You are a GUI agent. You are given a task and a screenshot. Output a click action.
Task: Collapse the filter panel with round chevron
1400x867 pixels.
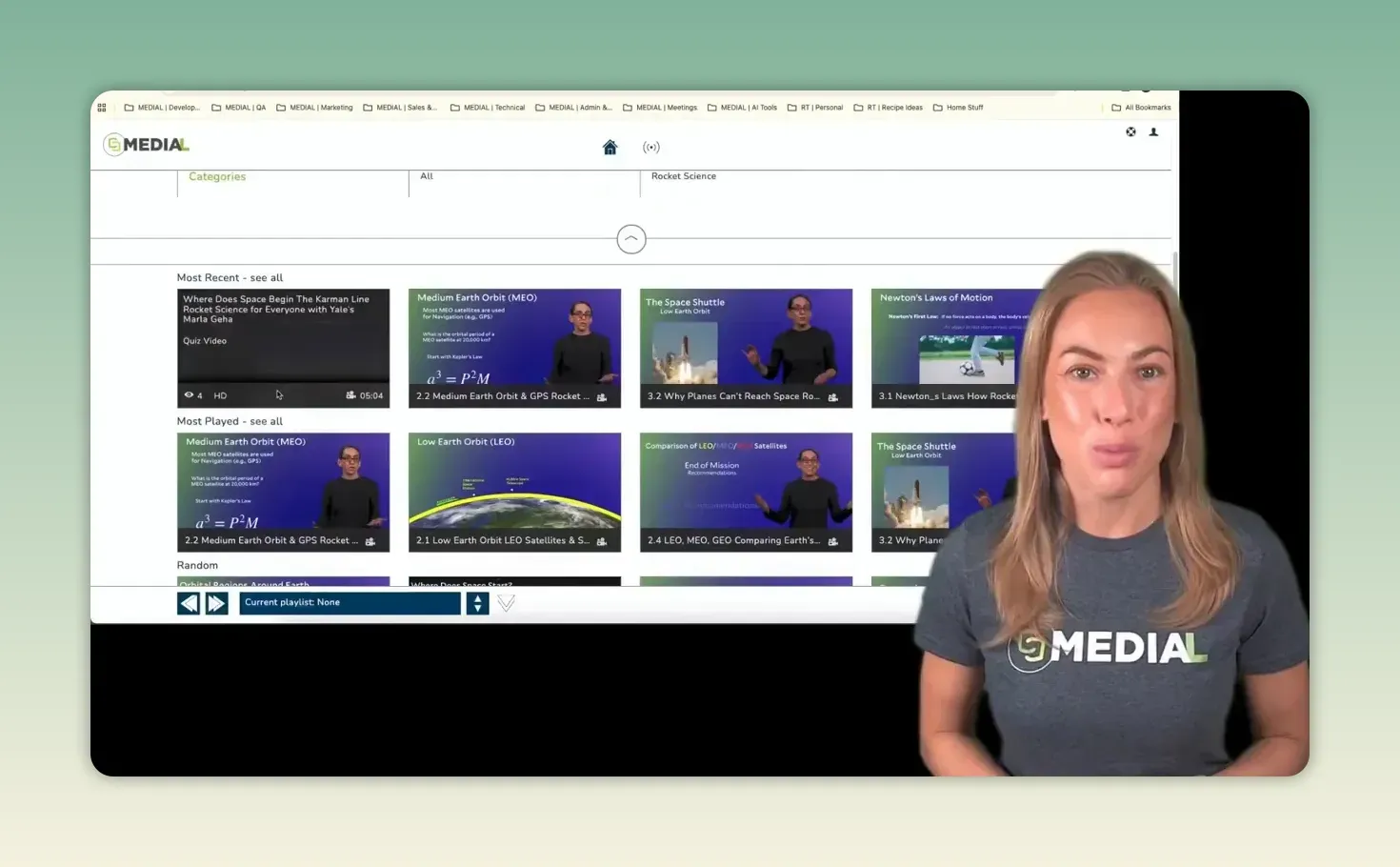coord(631,239)
